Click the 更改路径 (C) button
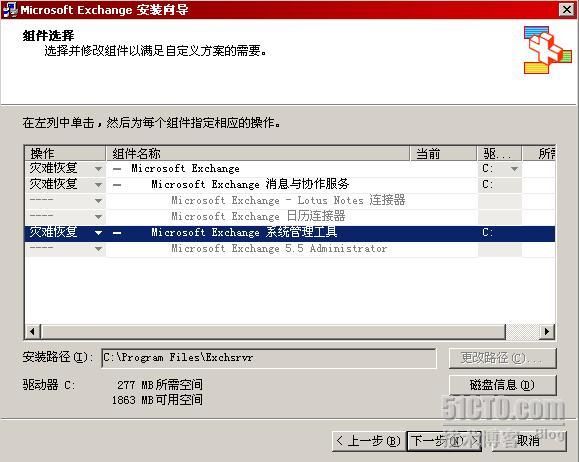The height and width of the screenshot is (462, 579). (x=502, y=358)
